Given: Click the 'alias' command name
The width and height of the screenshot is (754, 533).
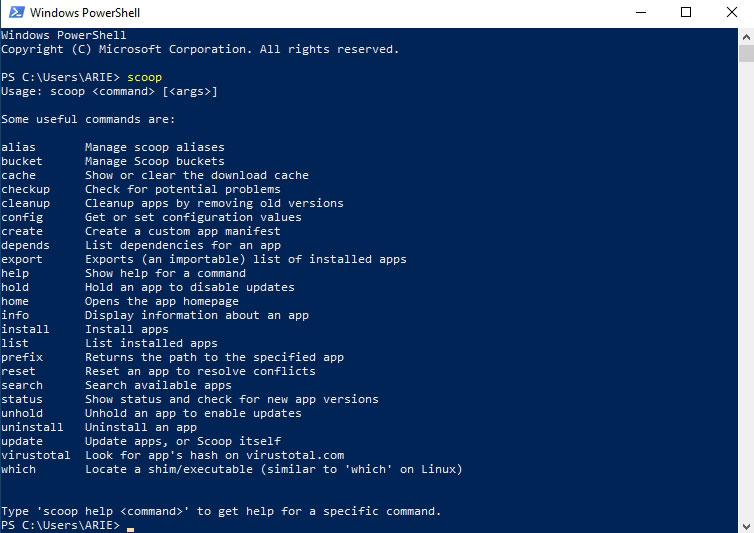Looking at the screenshot, I should (x=18, y=147).
